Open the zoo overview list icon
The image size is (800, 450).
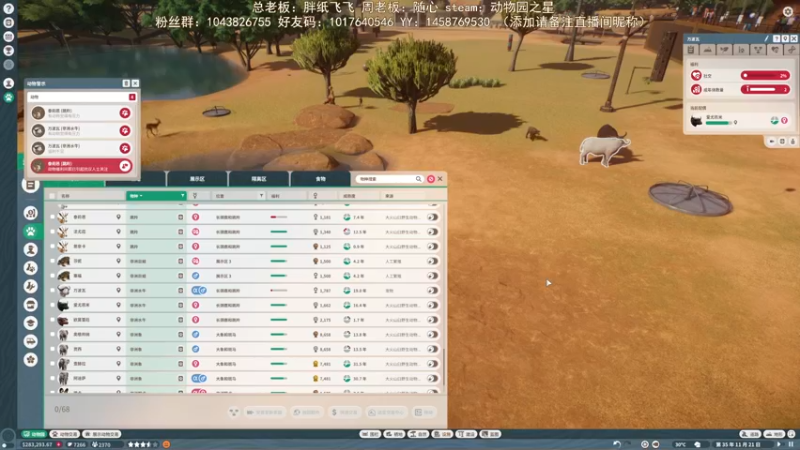click(x=30, y=185)
